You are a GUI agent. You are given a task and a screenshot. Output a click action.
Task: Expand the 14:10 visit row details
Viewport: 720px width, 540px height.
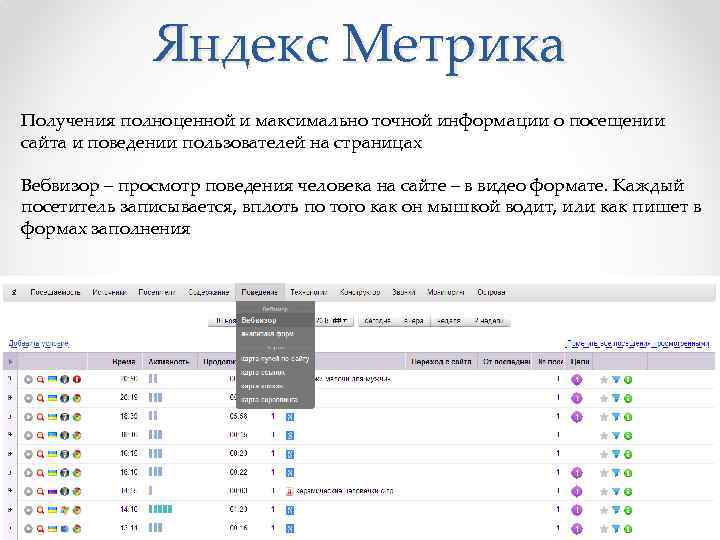coord(10,510)
